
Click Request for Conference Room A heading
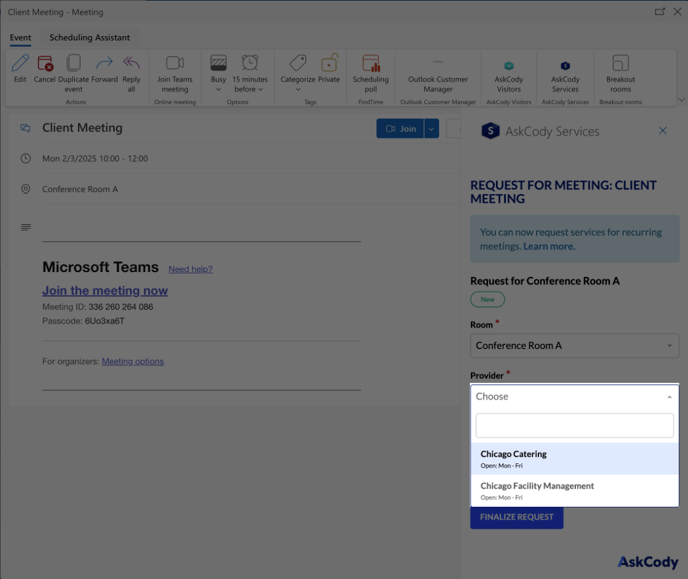(x=545, y=281)
